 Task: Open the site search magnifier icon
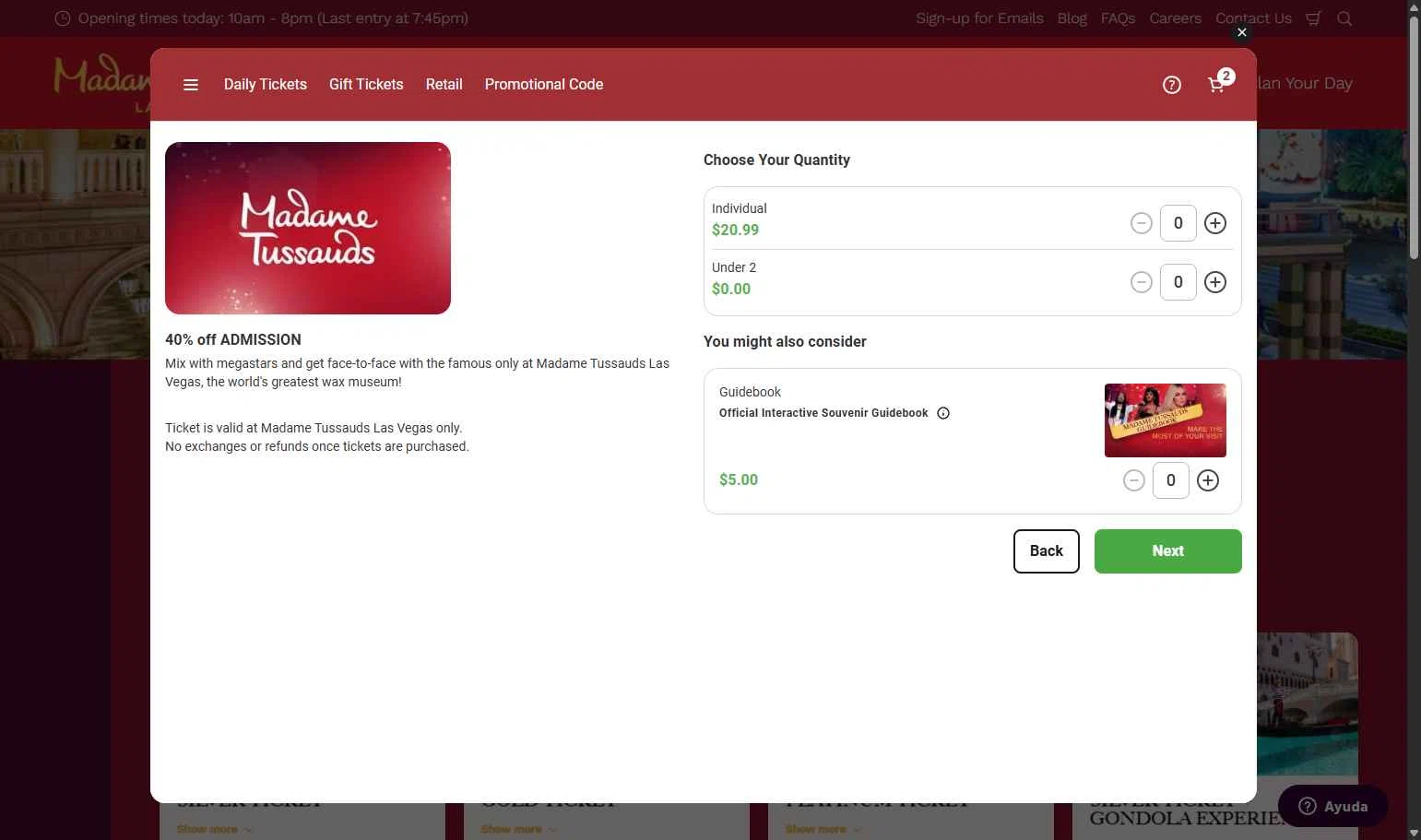coord(1344,18)
